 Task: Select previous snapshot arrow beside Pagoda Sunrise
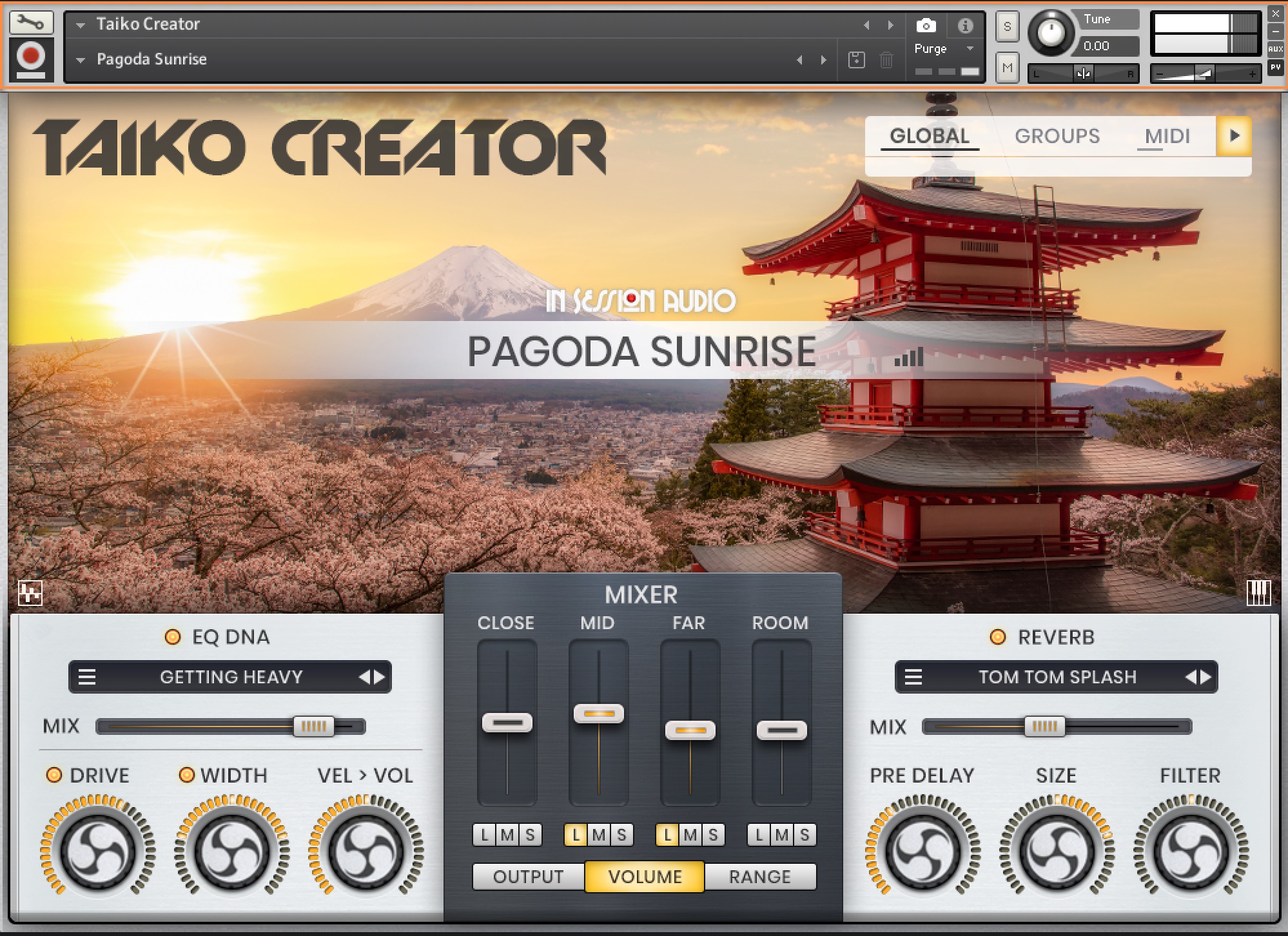(x=800, y=60)
